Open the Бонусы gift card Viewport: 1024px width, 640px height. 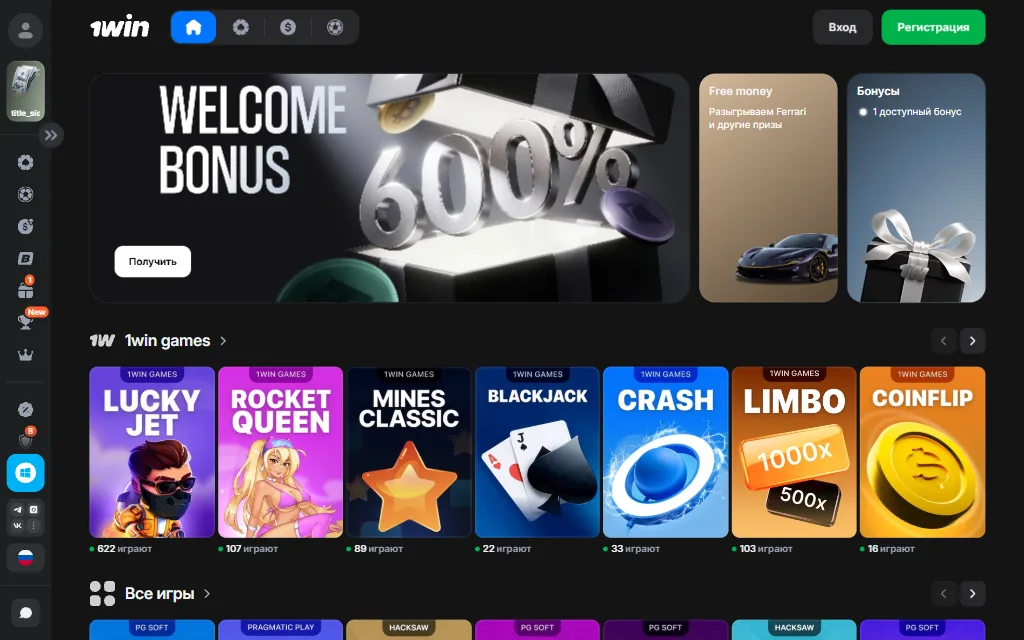916,187
